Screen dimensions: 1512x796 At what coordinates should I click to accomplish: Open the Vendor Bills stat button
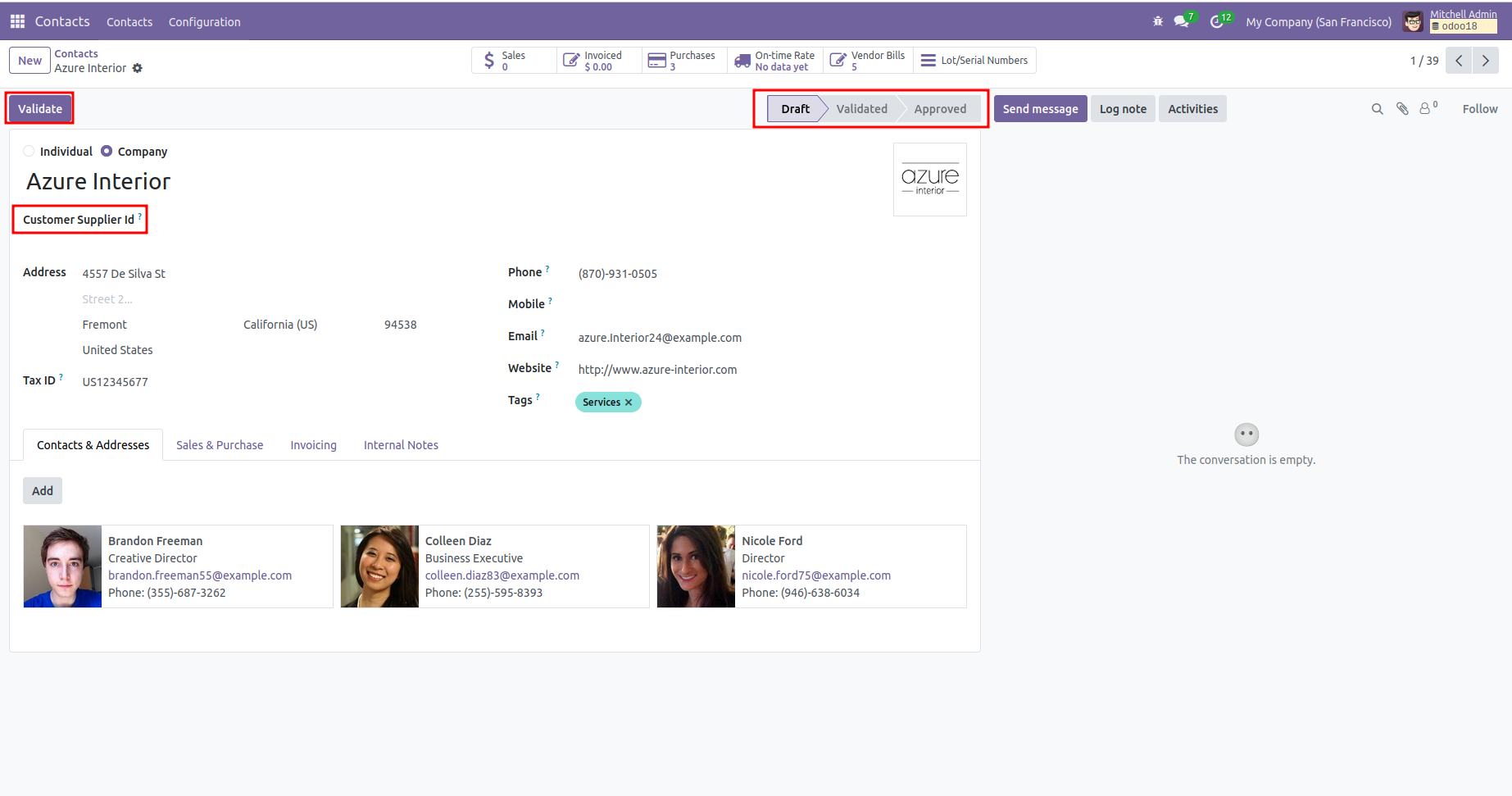click(x=868, y=61)
